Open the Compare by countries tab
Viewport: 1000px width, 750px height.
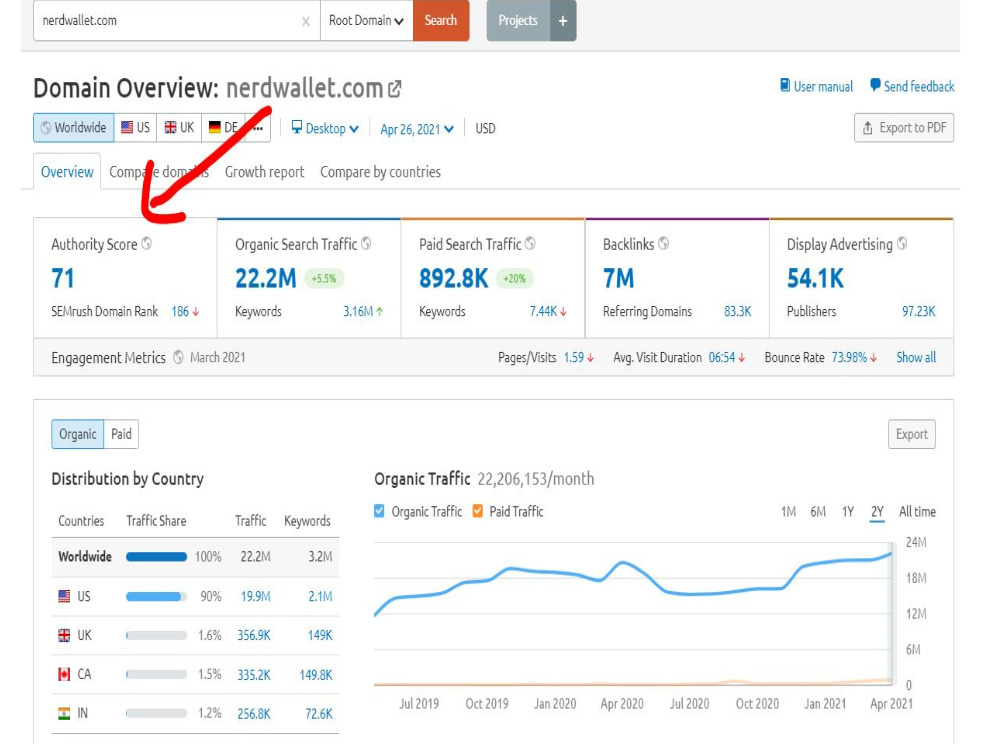(380, 172)
